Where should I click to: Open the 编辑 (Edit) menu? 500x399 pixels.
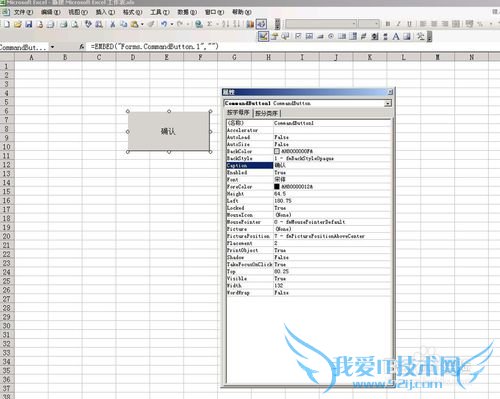click(50, 12)
